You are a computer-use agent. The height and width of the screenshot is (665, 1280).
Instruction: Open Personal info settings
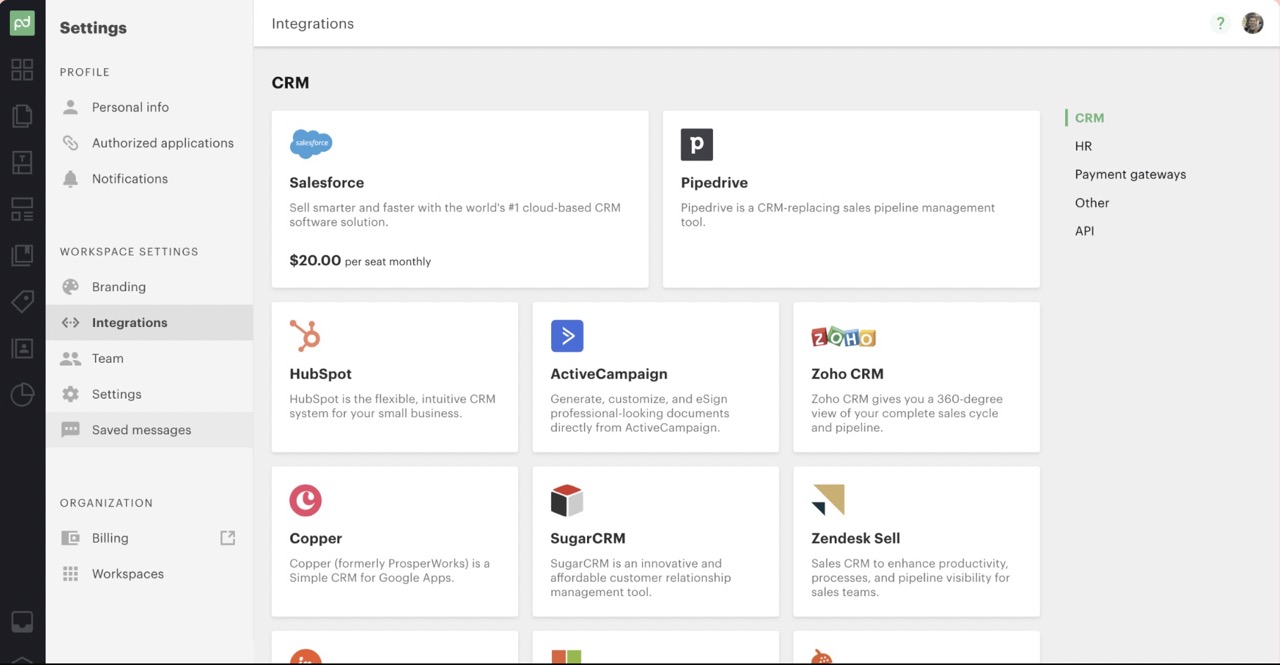pyautogui.click(x=149, y=107)
